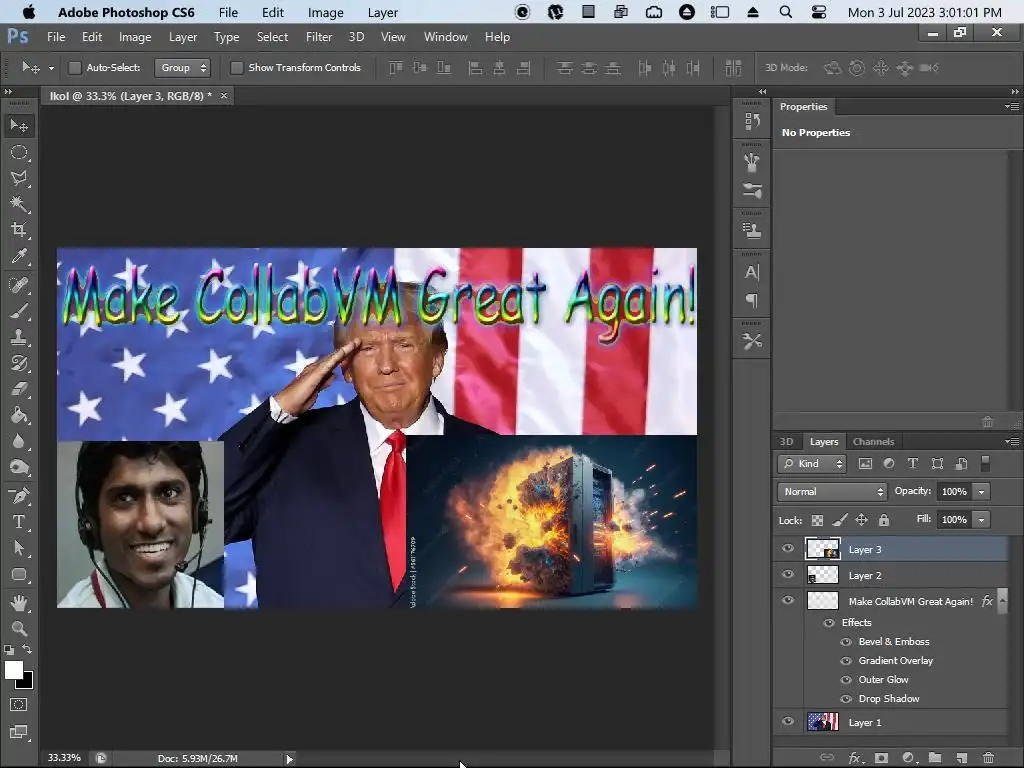Toggle Quick Mask mode icon
The height and width of the screenshot is (768, 1024).
(19, 705)
